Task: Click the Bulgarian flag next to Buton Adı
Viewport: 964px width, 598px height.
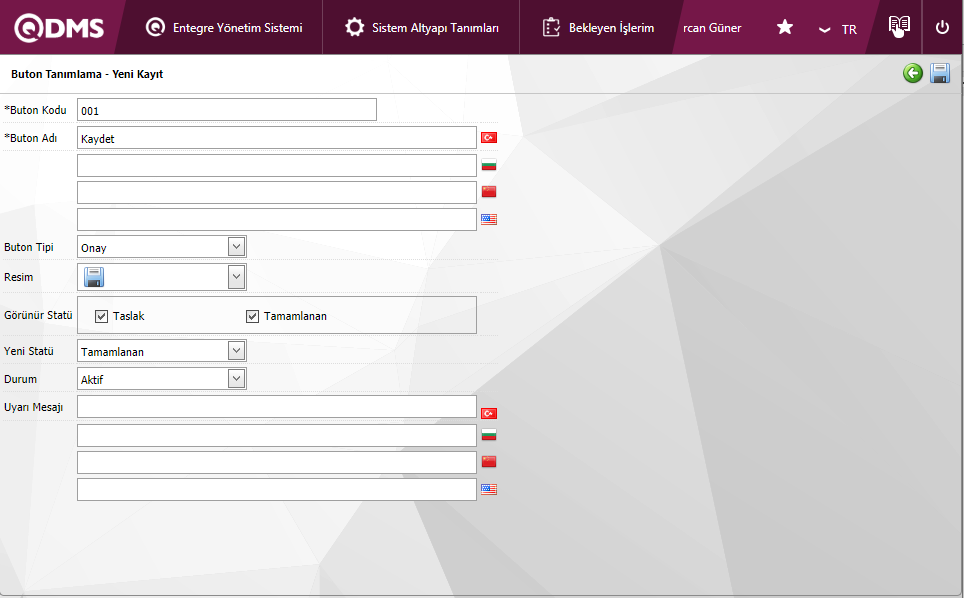Action: click(489, 165)
